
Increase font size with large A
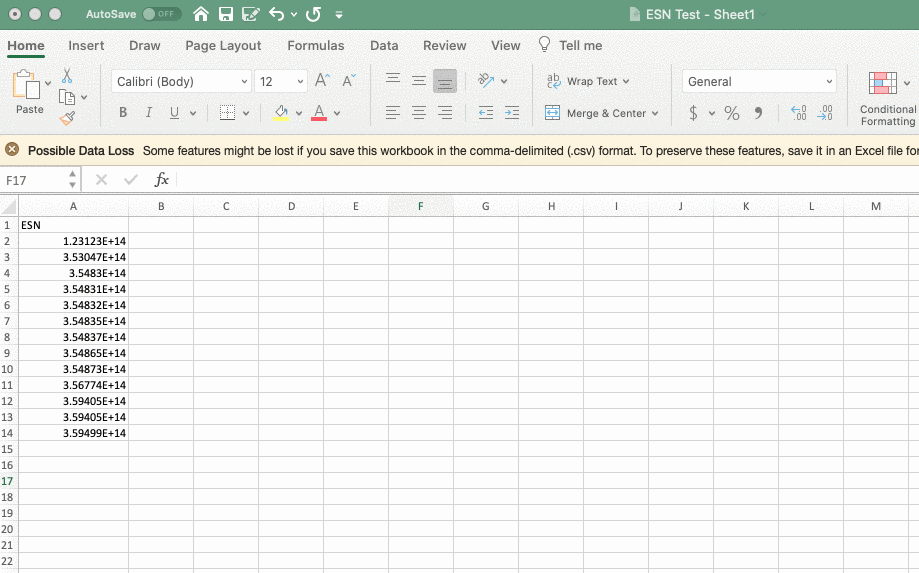tap(322, 80)
